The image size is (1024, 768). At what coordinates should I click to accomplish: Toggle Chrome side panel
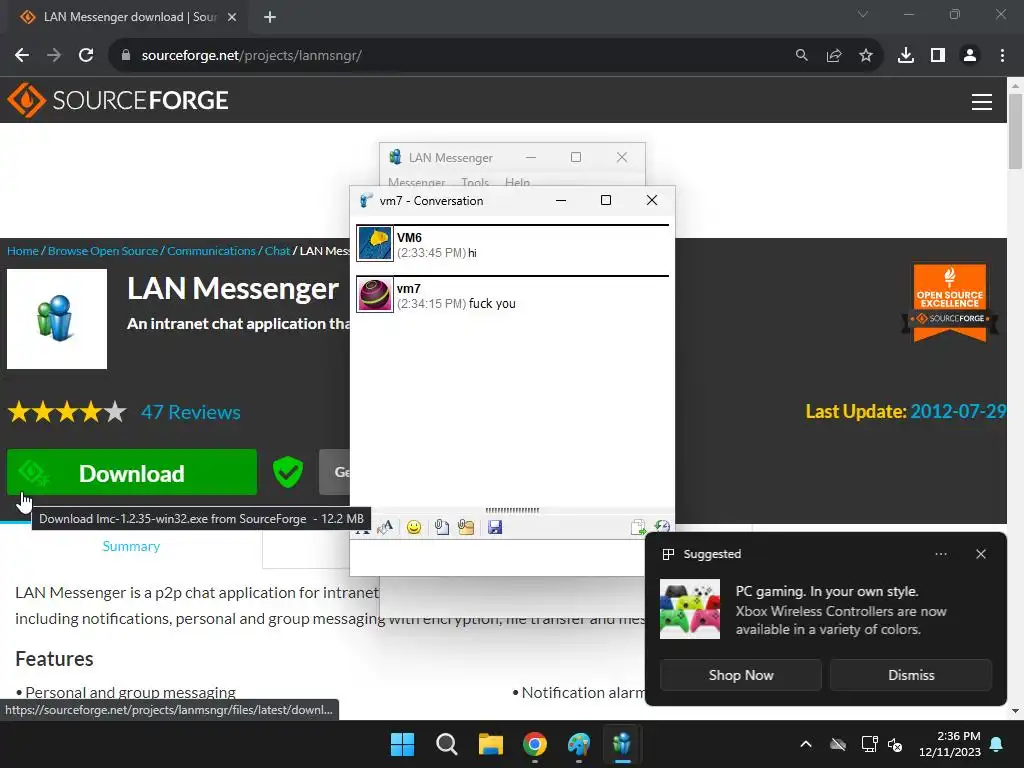pos(938,56)
